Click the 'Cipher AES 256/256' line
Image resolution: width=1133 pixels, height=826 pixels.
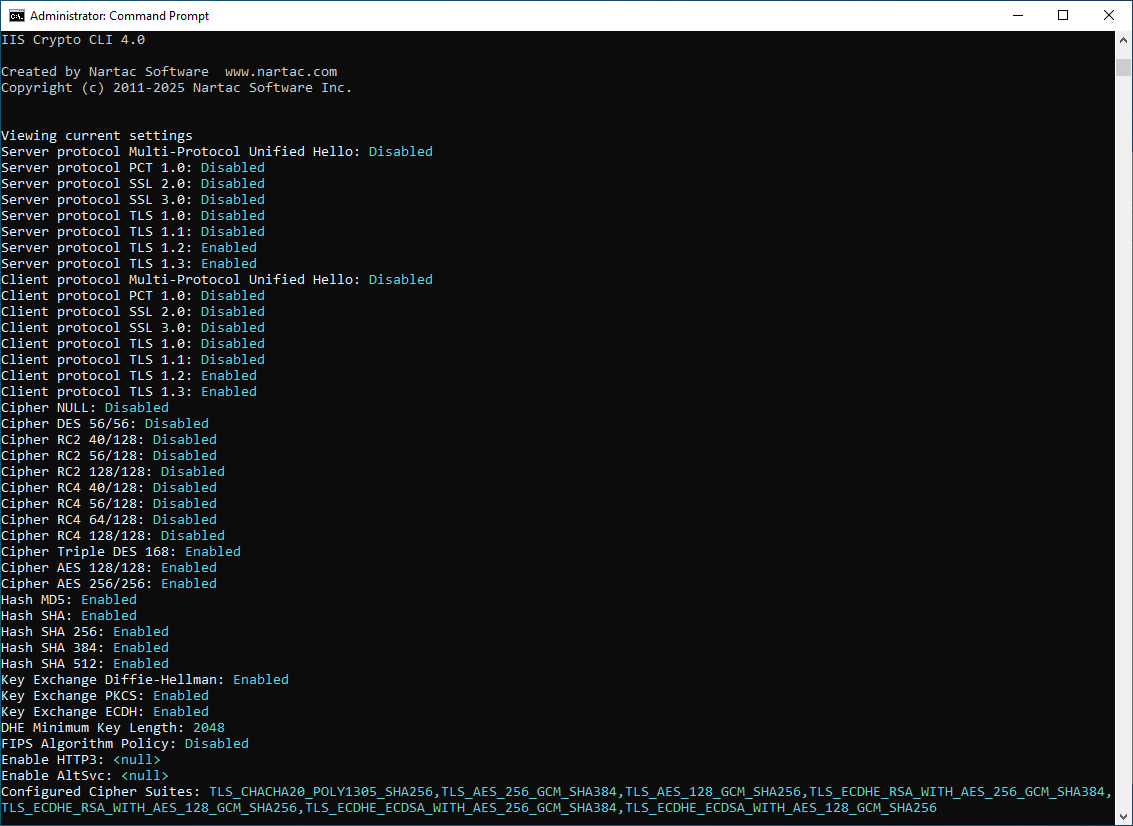coord(109,584)
